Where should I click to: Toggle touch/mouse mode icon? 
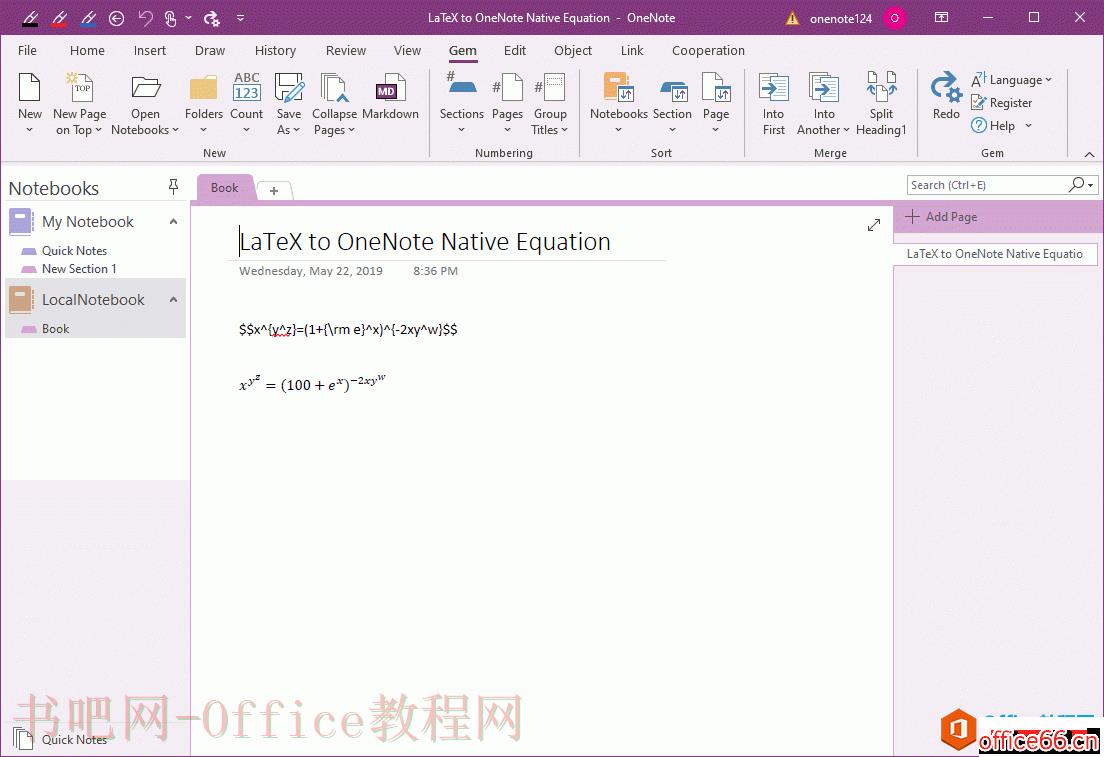pos(170,18)
